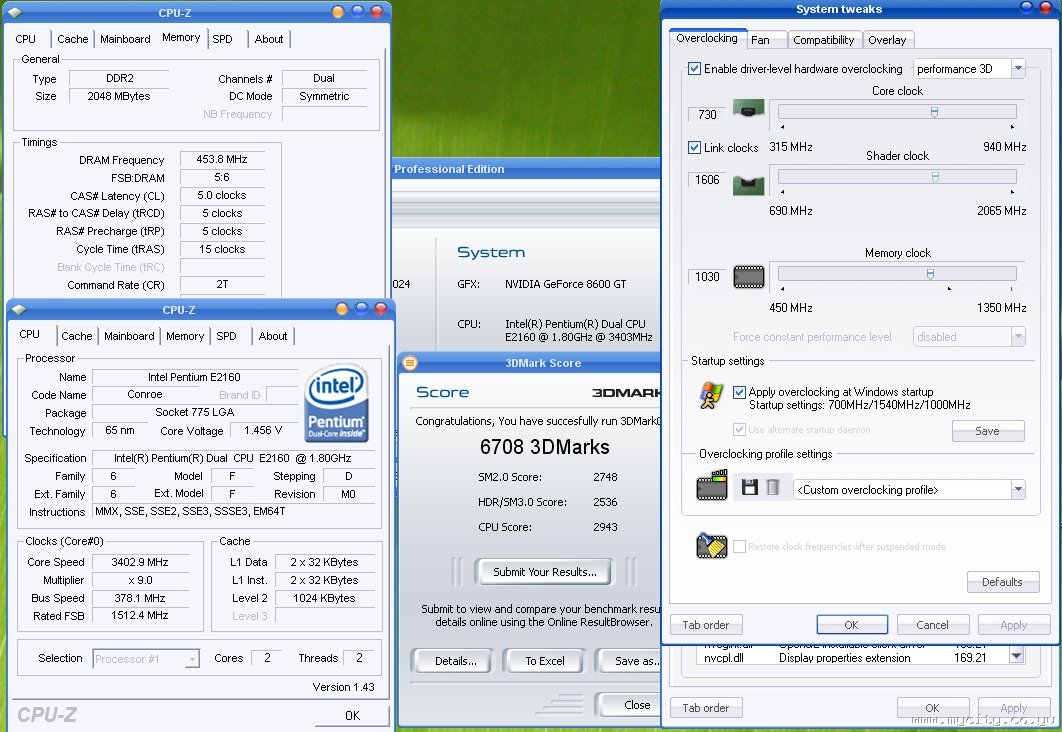Image resolution: width=1062 pixels, height=732 pixels.
Task: Toggle Restore clock frequencies after suspended mode
Action: [739, 546]
